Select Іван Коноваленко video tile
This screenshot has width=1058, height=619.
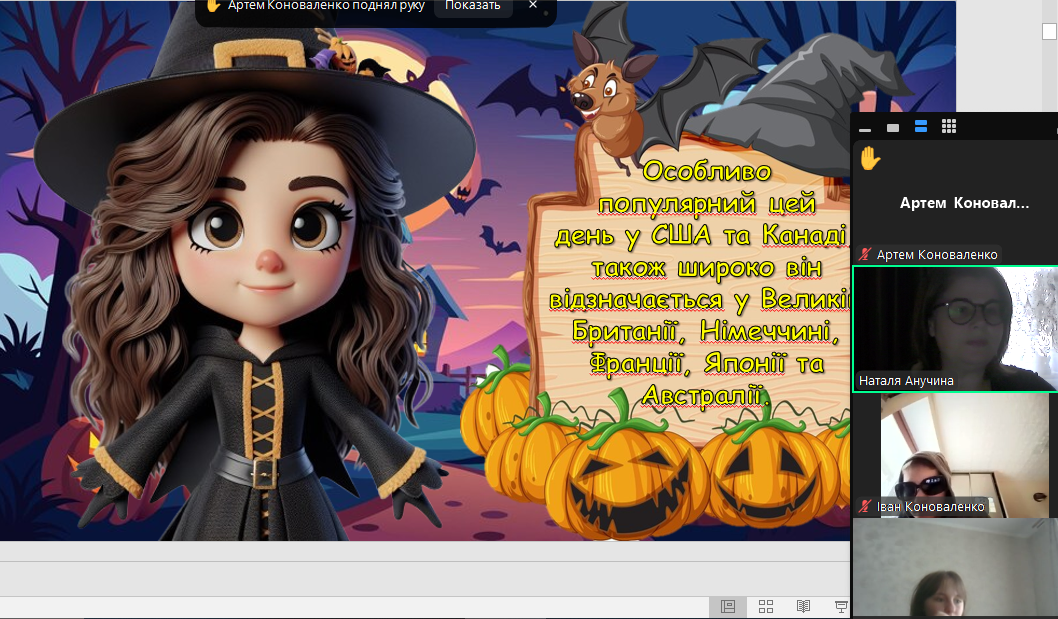coord(955,456)
